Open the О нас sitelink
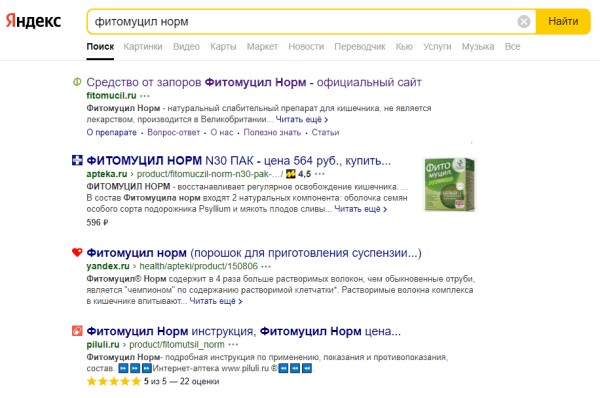 tap(222, 132)
